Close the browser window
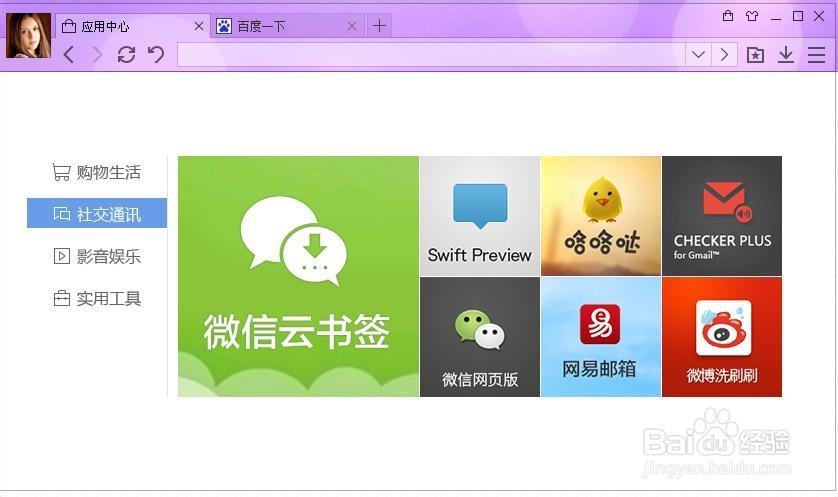Screen dimensions: 838x497 (x=819, y=16)
